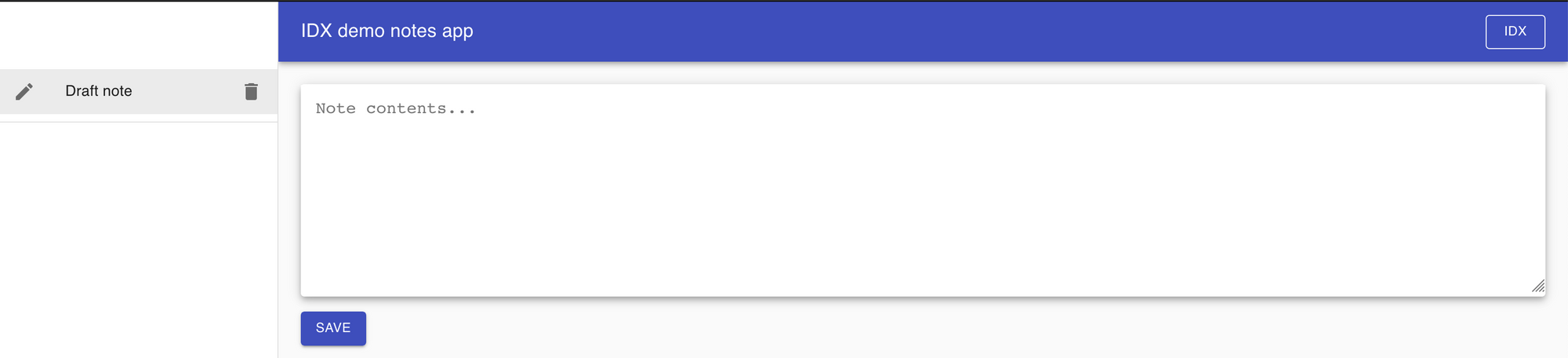Viewport: 1568px width, 358px height.
Task: Select the Draft note entry in sidebar
Action: (x=139, y=91)
